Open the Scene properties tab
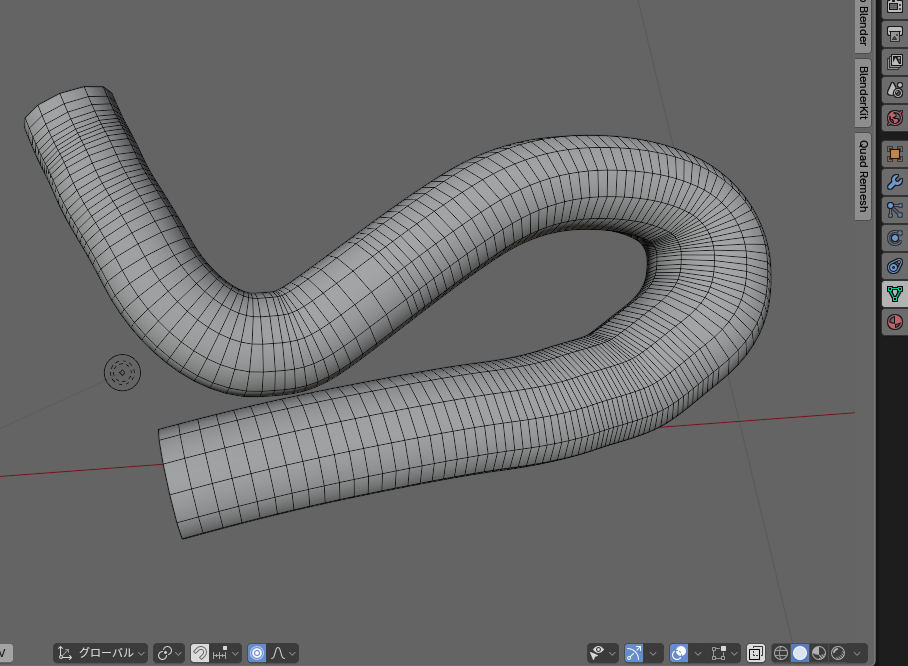This screenshot has width=908, height=666. (x=895, y=90)
